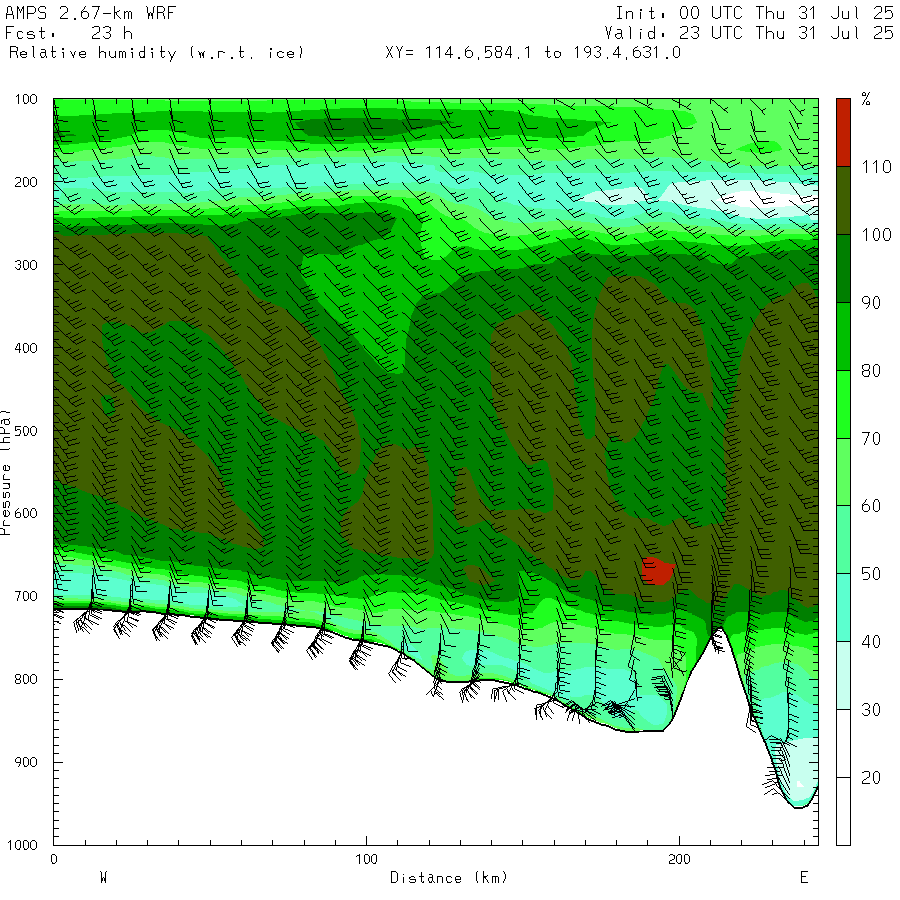Select the 70-80 percent bright green legend band
Viewport: 900px width, 900px height.
(843, 404)
